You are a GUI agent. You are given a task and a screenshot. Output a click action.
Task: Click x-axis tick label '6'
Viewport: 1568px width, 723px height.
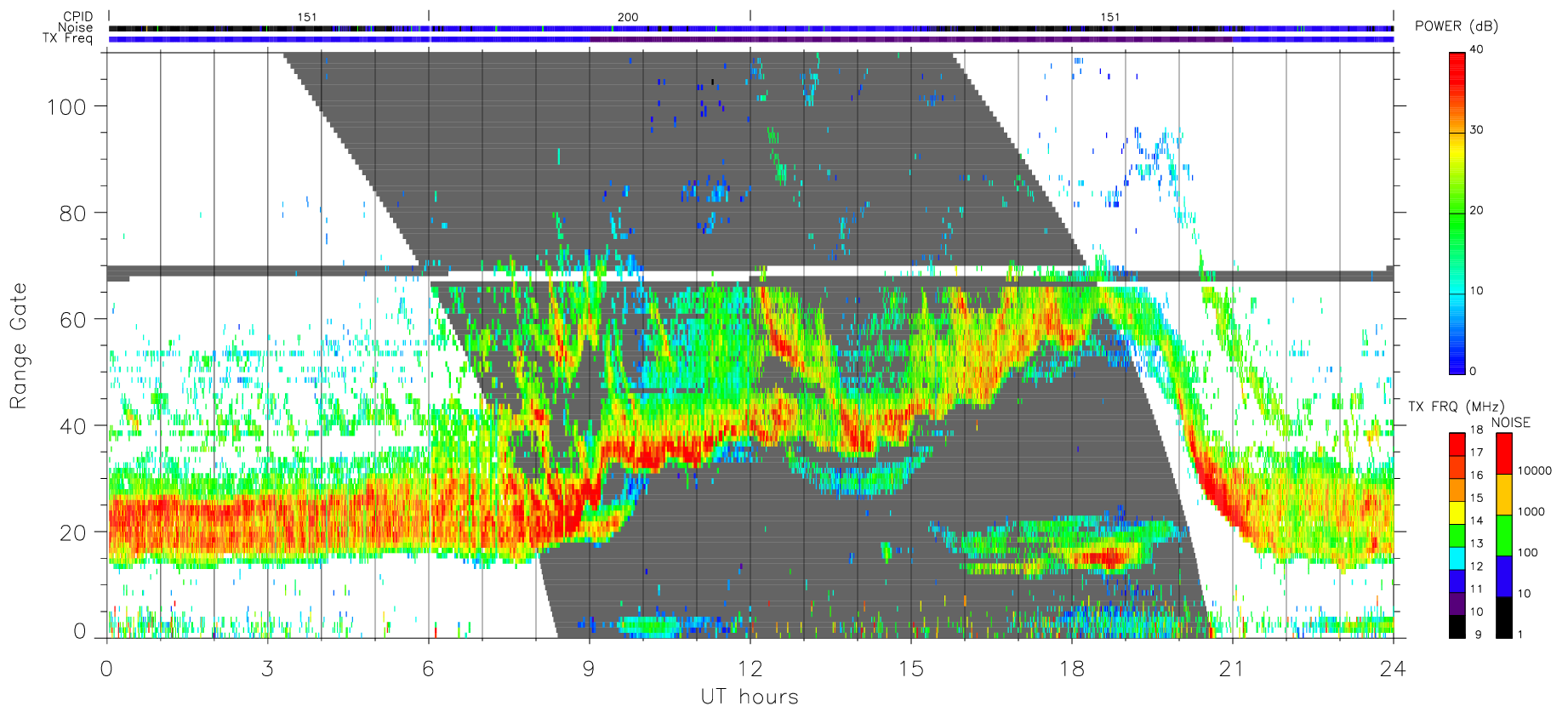point(428,669)
